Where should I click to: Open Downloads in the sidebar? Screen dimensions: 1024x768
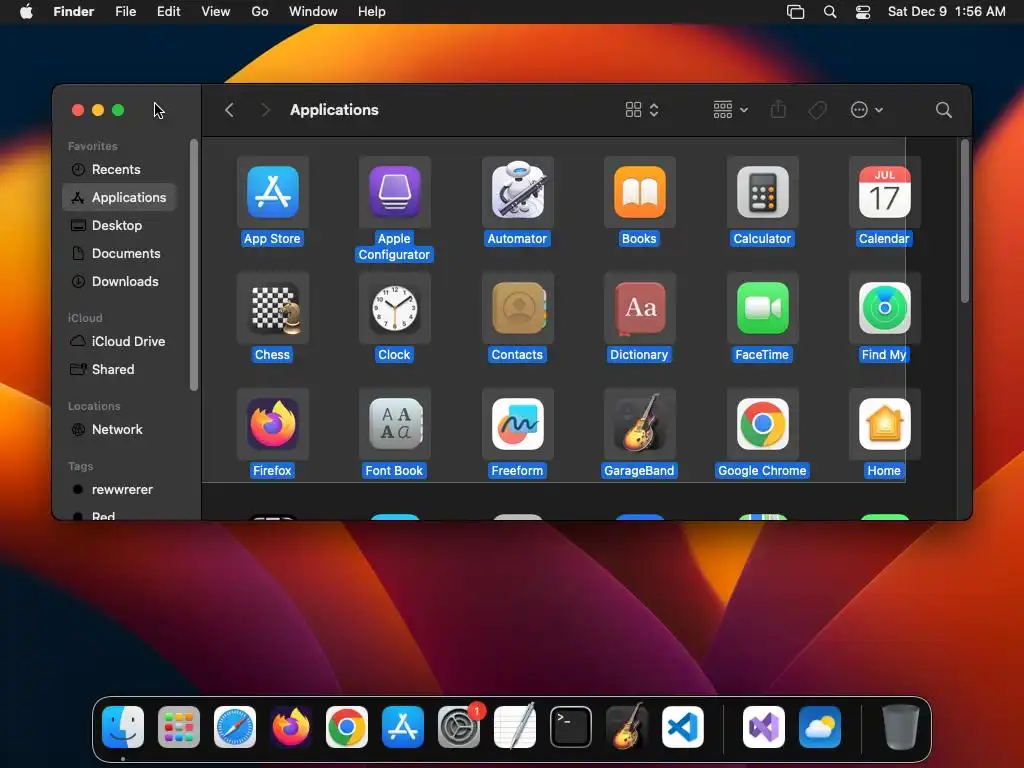pyautogui.click(x=119, y=281)
